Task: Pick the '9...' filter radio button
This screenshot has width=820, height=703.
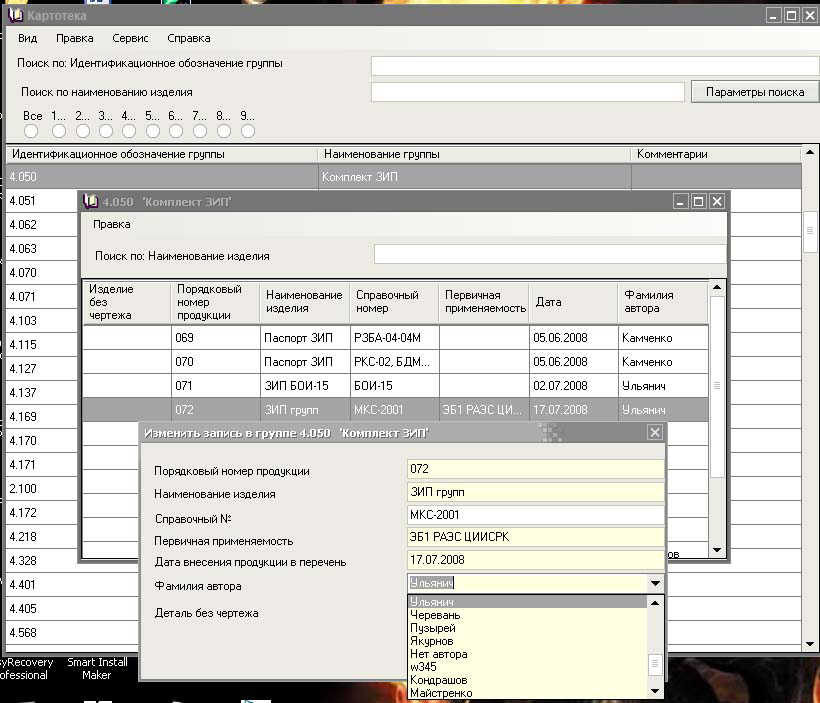Action: (247, 131)
